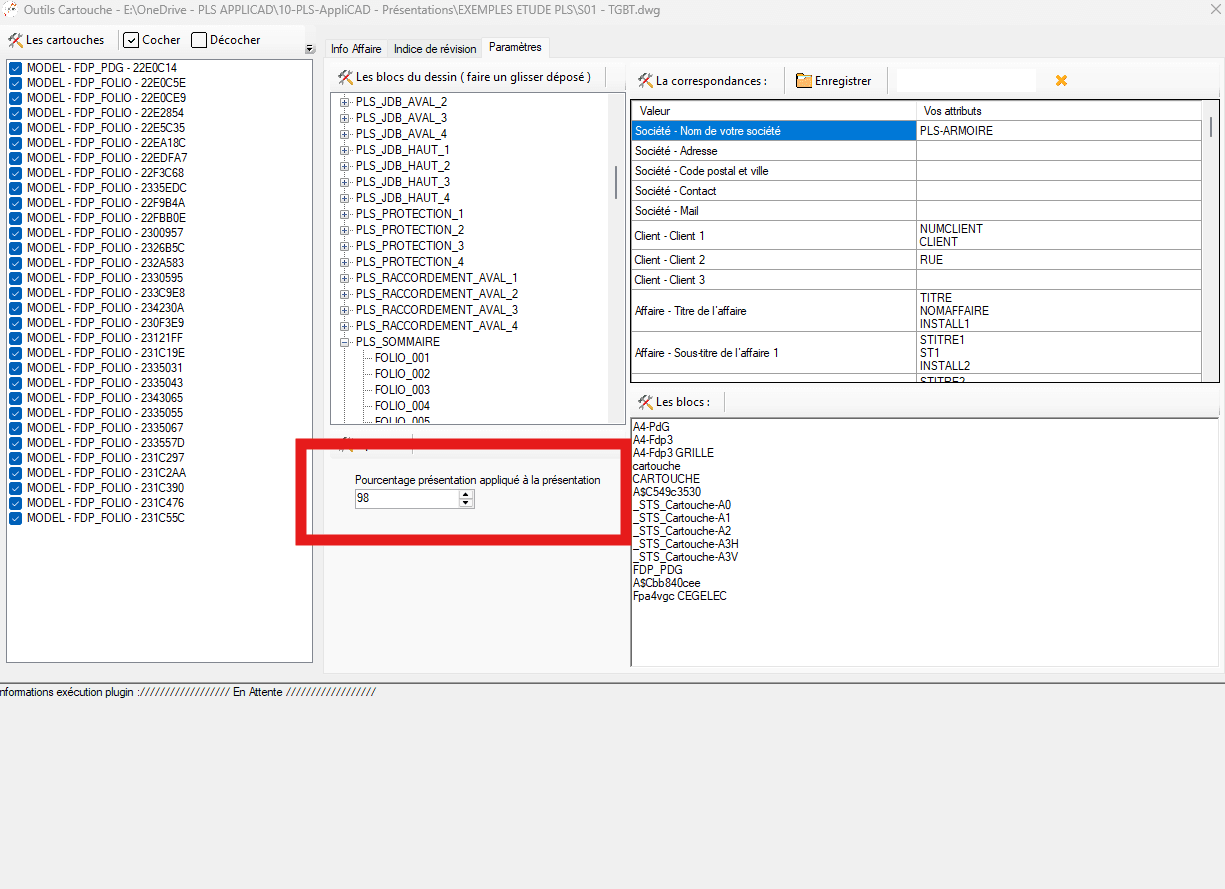Switch to the Info Affaire tab
1225x889 pixels.
[355, 48]
